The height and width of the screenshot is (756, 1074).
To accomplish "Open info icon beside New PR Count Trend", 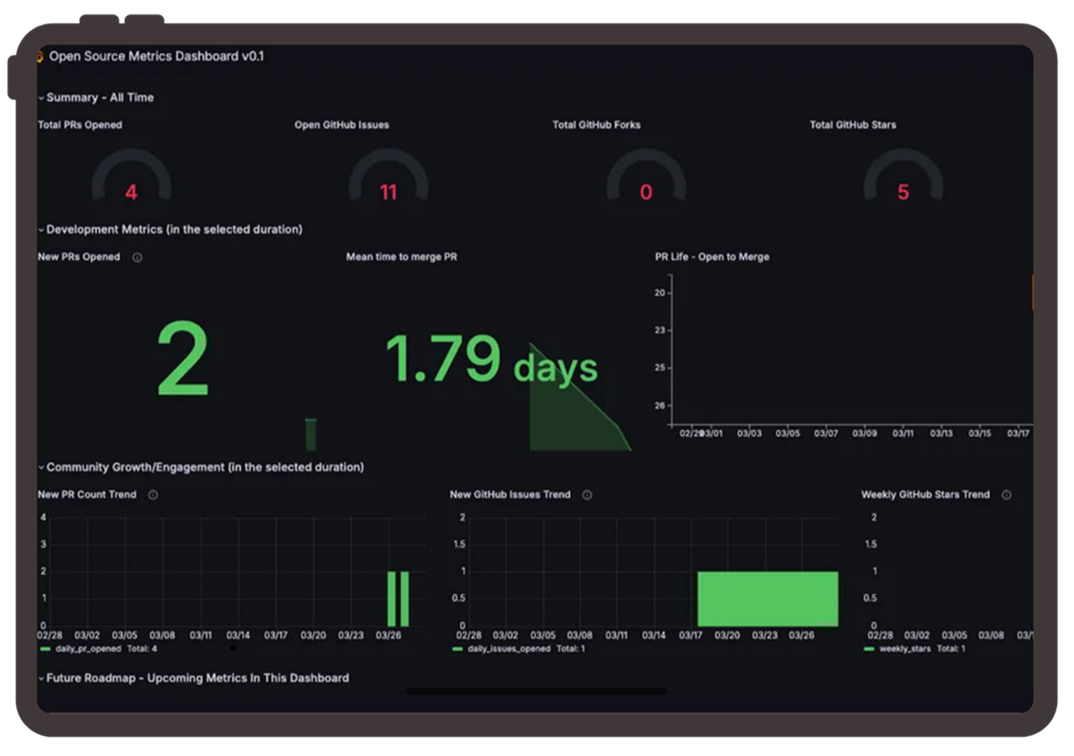I will click(153, 495).
